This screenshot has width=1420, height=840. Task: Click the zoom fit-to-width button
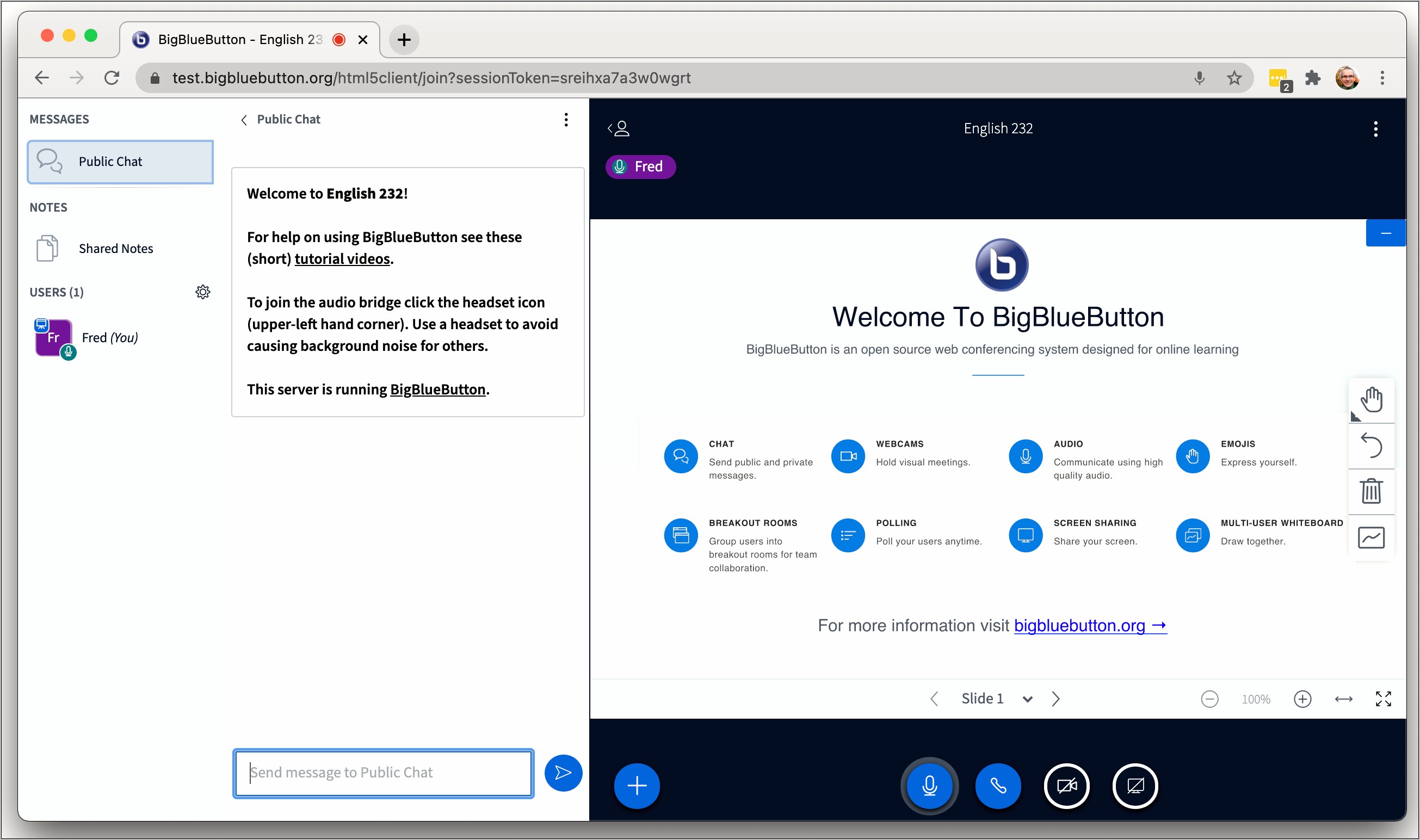tap(1345, 698)
